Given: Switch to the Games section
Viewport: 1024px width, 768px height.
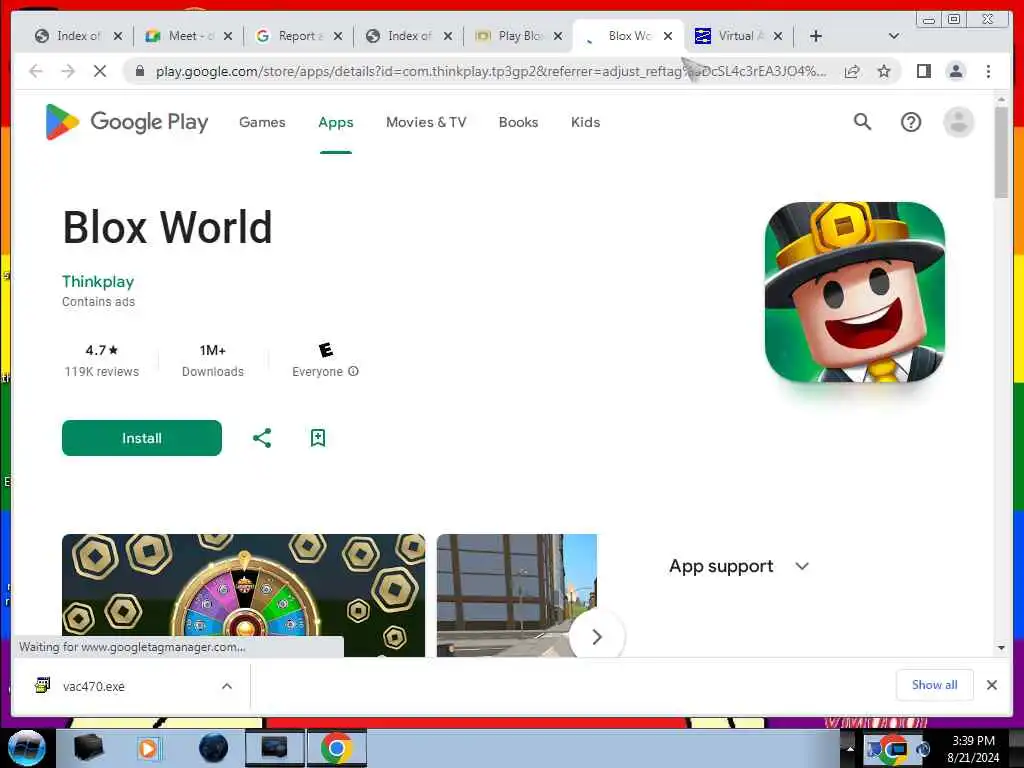Looking at the screenshot, I should pyautogui.click(x=262, y=122).
